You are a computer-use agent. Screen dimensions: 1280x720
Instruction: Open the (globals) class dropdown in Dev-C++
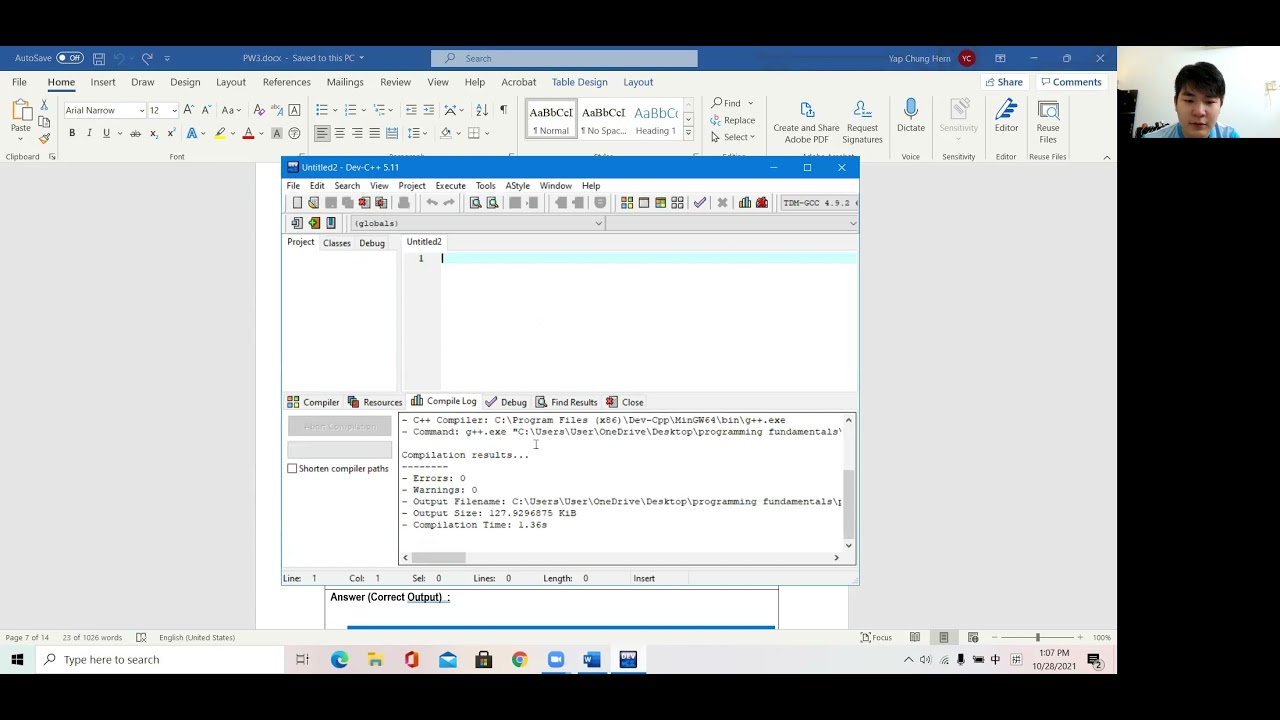pos(598,223)
